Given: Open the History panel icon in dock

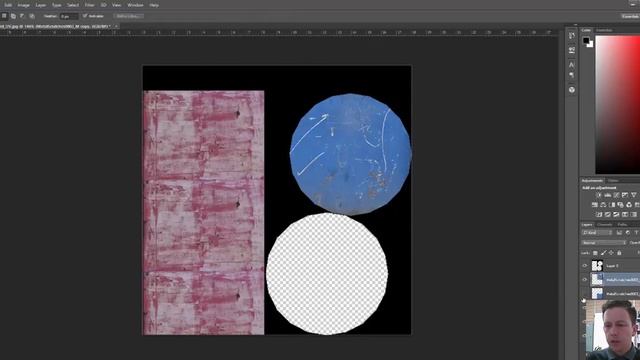Looking at the screenshot, I should coord(572,36).
